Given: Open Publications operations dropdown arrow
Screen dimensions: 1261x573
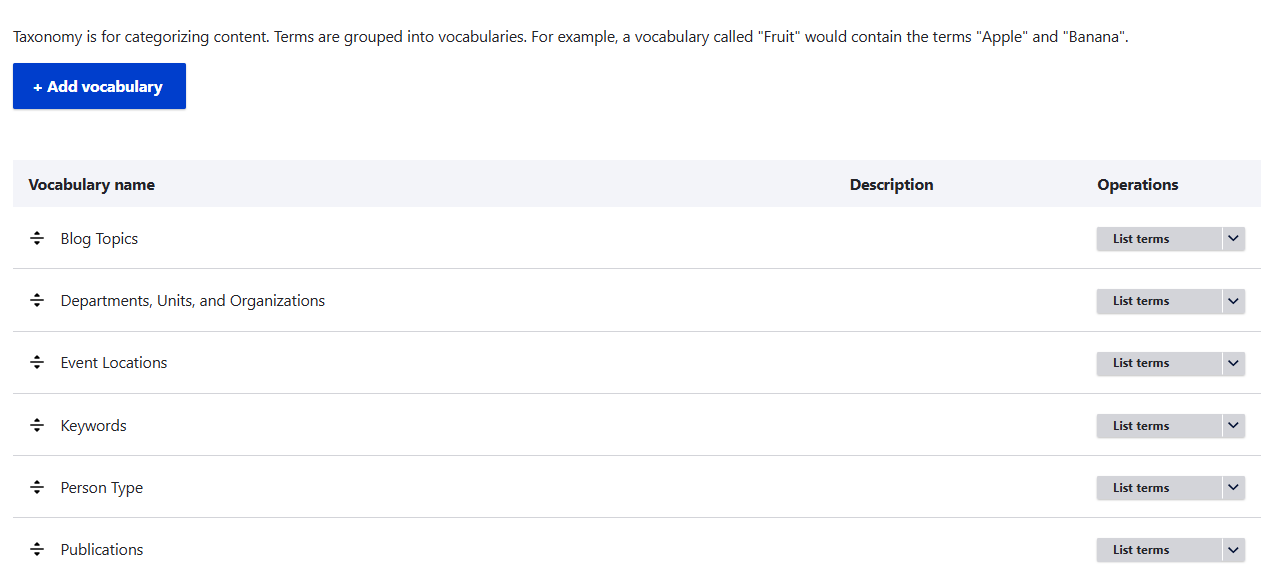Looking at the screenshot, I should (x=1233, y=550).
